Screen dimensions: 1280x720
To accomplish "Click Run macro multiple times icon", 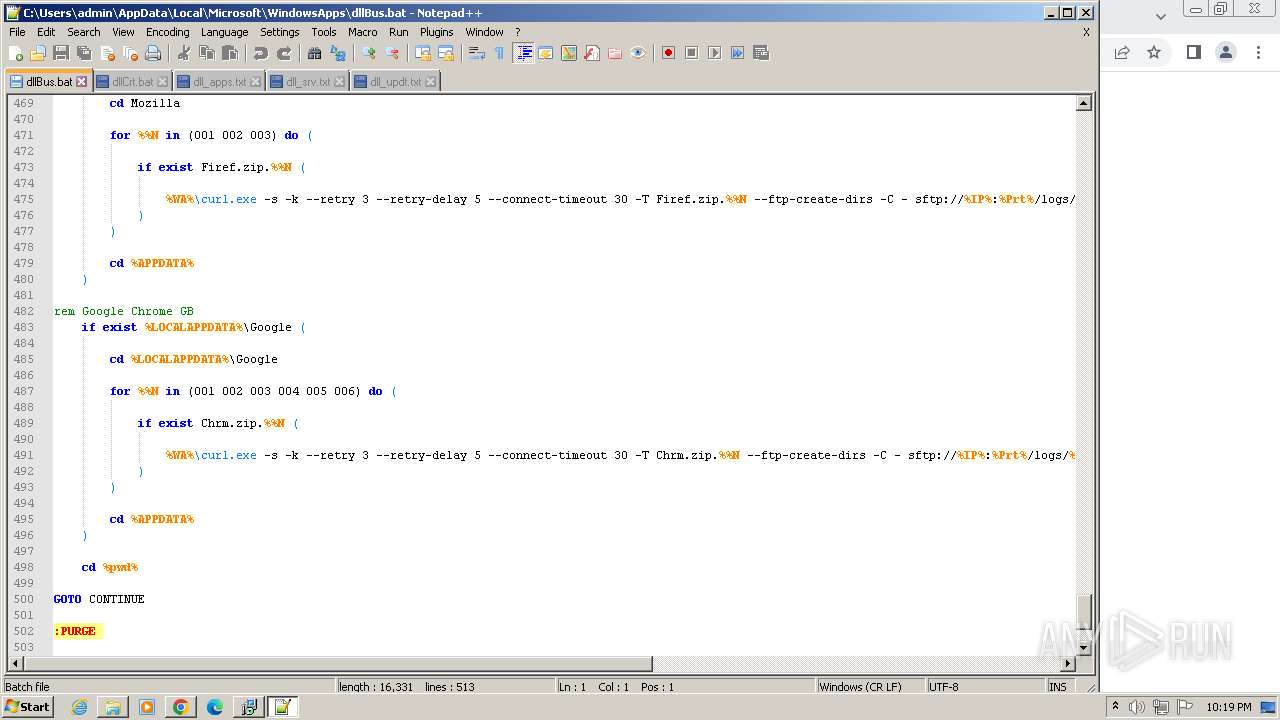I will click(x=737, y=53).
